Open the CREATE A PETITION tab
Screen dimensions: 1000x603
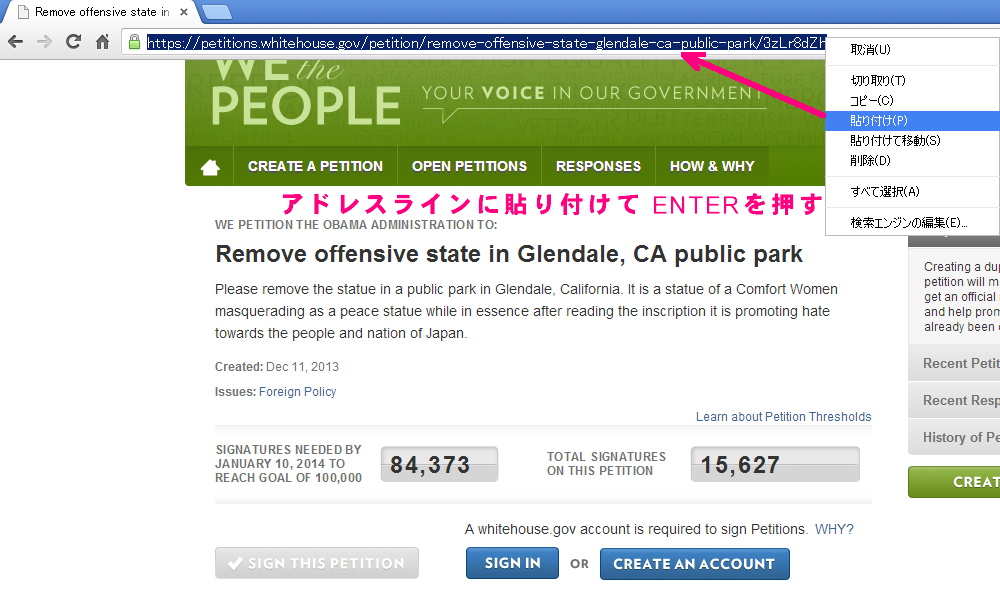[x=315, y=166]
